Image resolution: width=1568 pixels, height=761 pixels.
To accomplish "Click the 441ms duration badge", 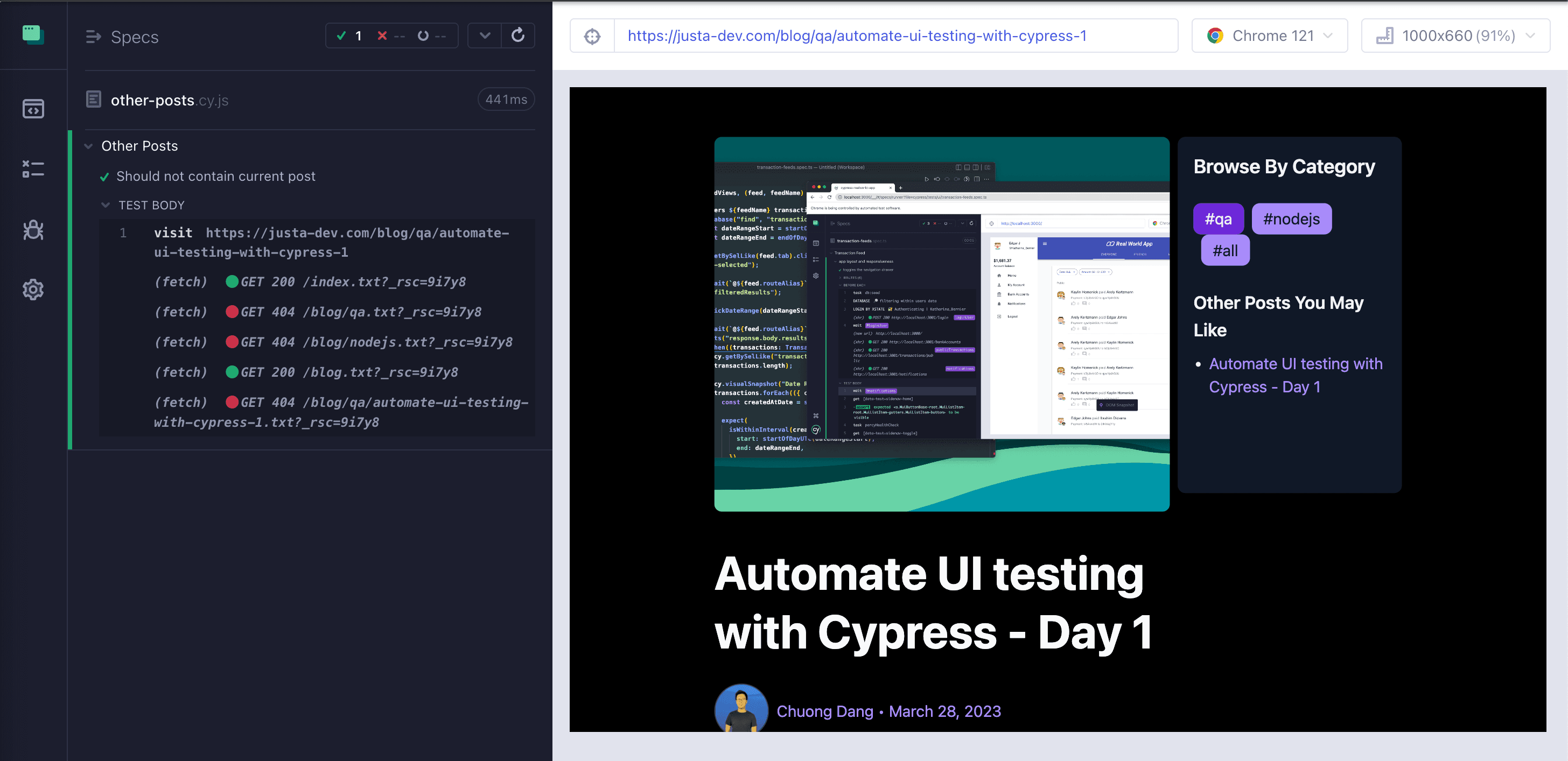I will click(506, 99).
